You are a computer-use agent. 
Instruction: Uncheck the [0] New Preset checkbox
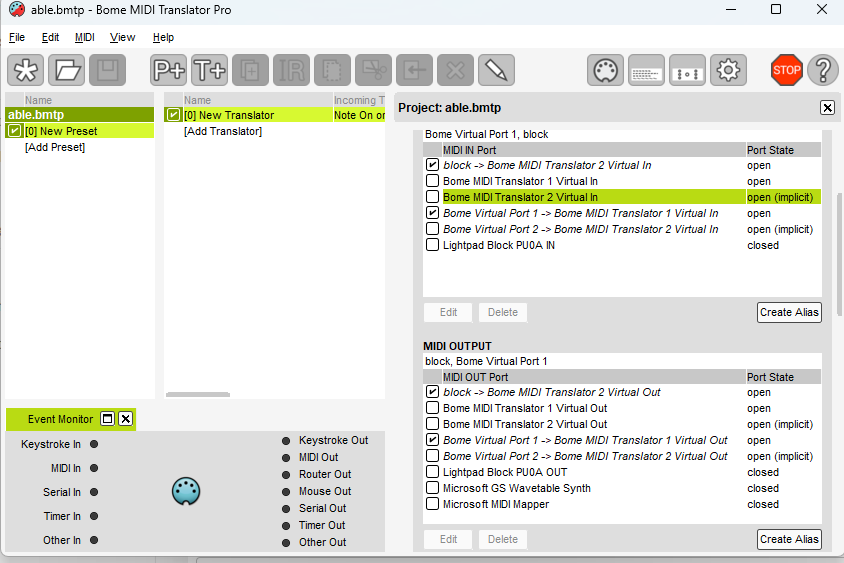(x=15, y=131)
